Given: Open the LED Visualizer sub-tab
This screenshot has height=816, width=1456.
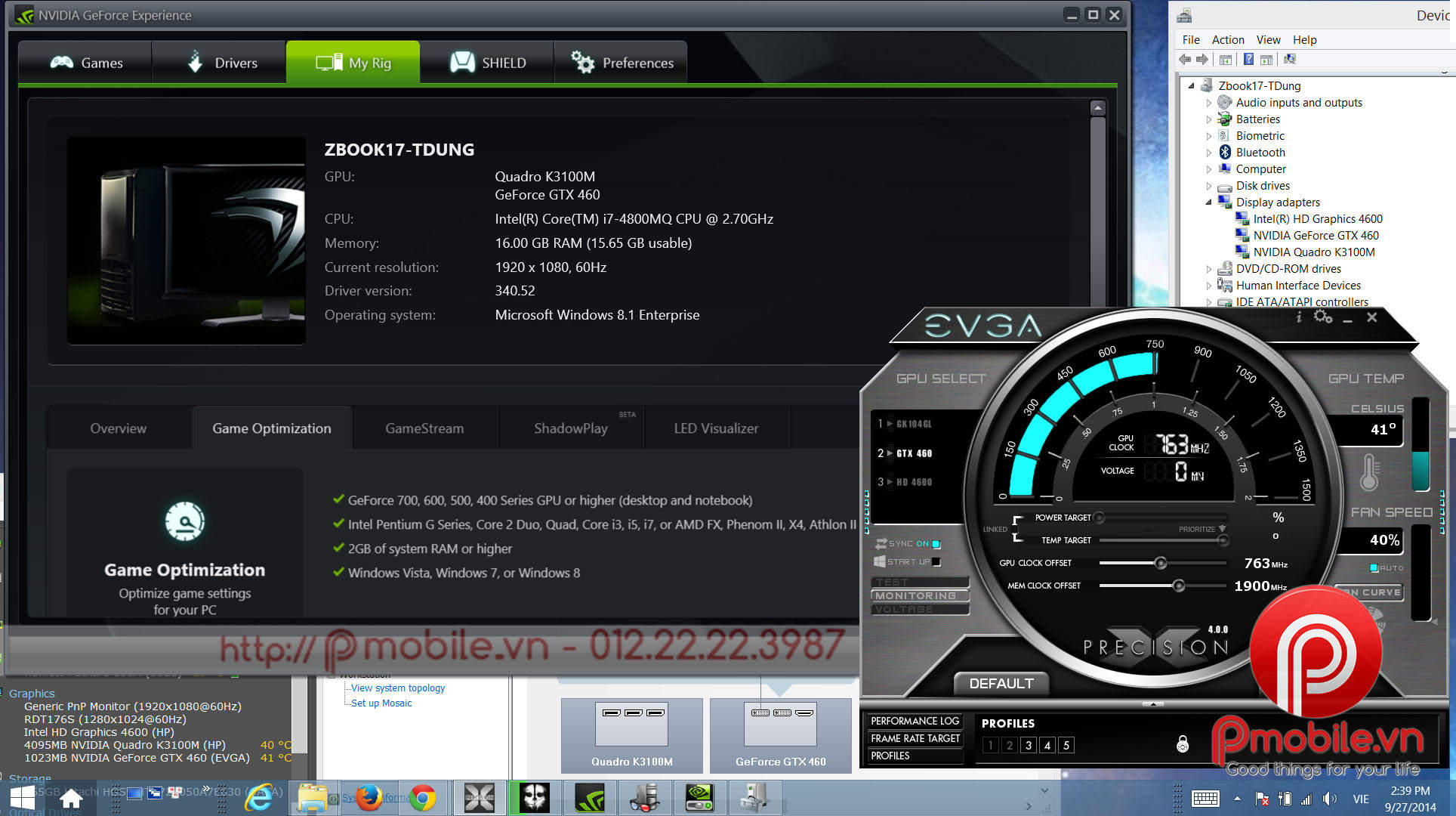Looking at the screenshot, I should 716,428.
